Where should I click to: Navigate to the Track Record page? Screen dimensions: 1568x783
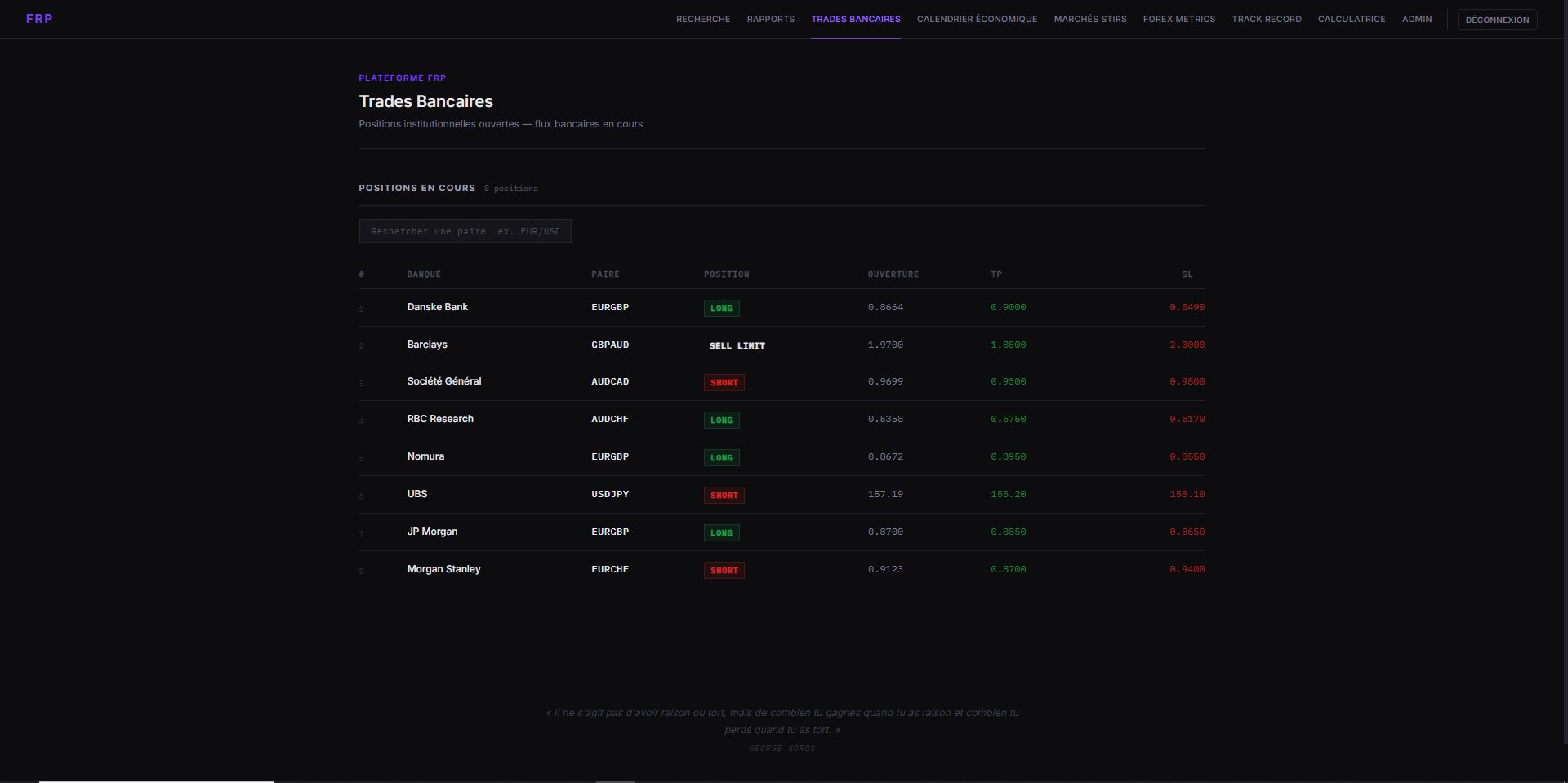coord(1266,19)
